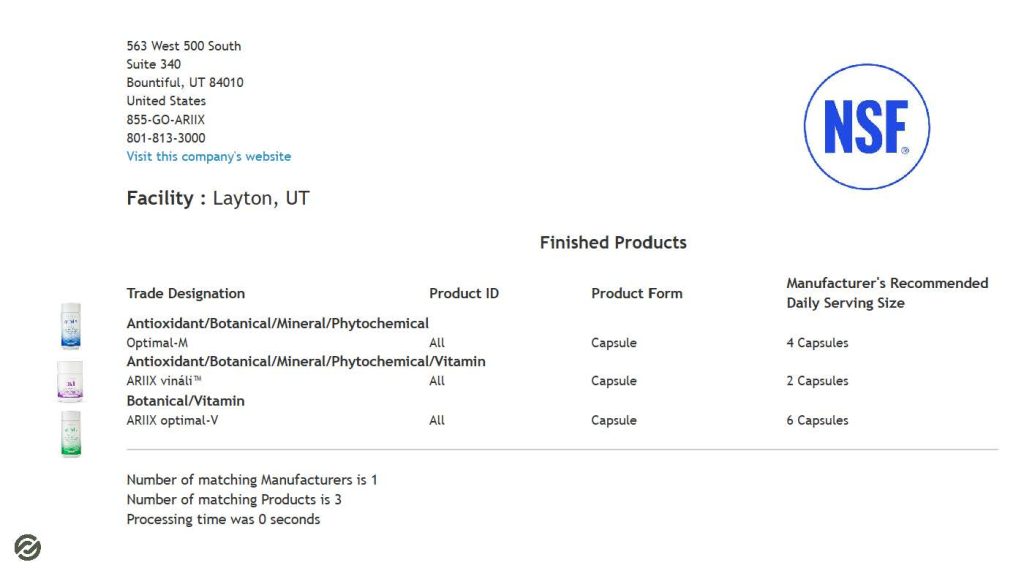Click the 855-GO-ARIIX phone number
Viewport: 1024px width, 576px height.
coord(166,120)
